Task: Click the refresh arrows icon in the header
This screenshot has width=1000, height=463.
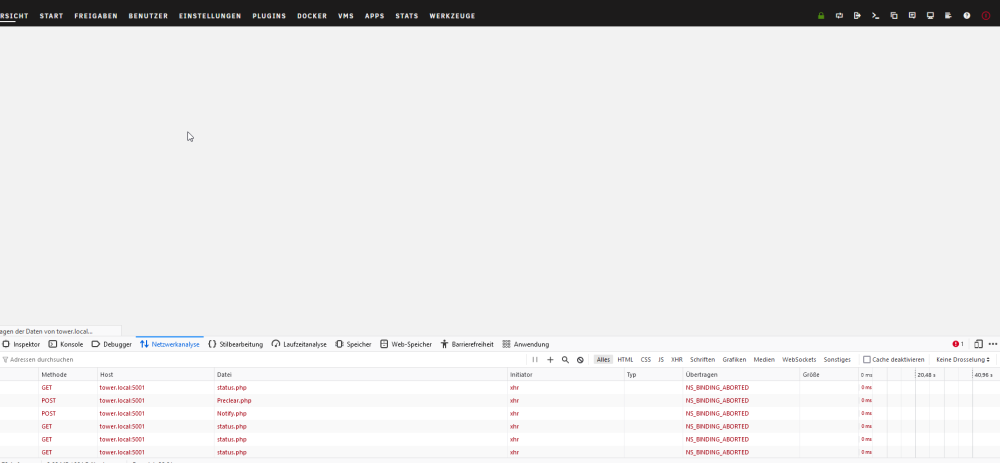Action: [x=839, y=16]
